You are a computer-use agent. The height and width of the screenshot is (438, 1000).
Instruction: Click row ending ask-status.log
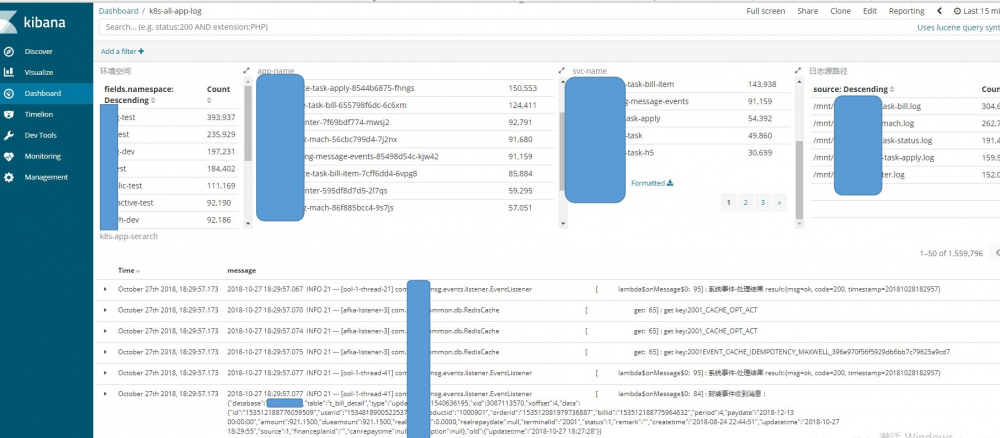[x=905, y=141]
